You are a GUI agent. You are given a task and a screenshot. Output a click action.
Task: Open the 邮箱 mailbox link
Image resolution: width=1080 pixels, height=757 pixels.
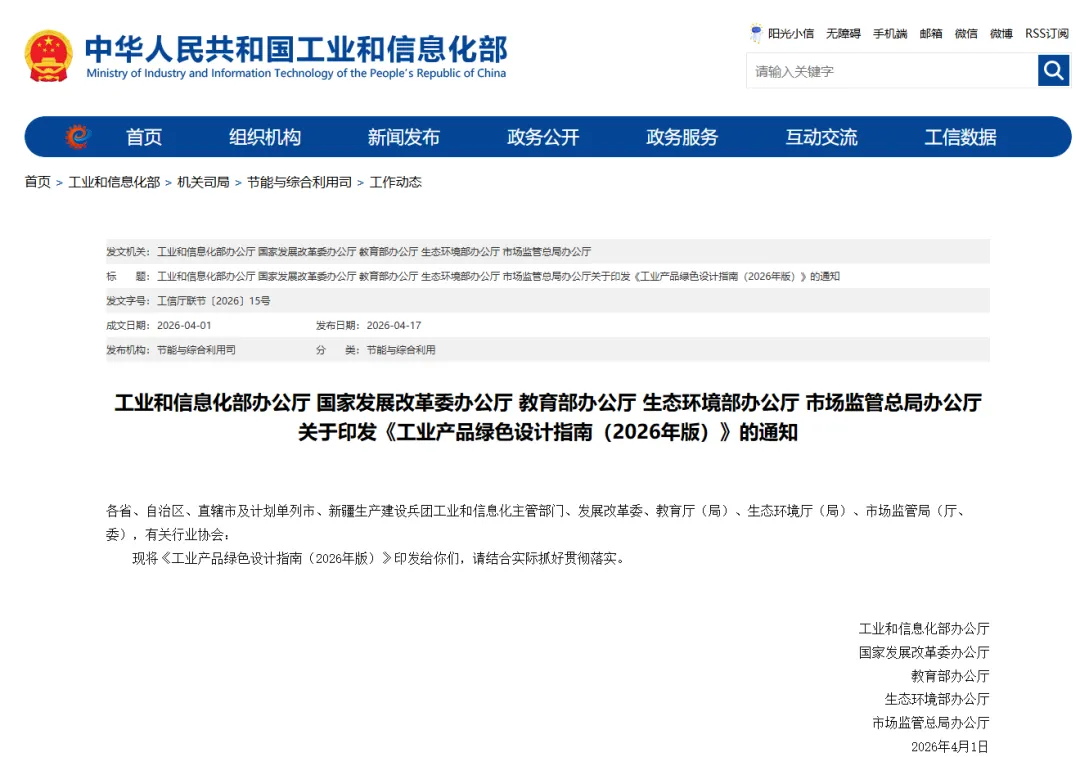coord(931,34)
